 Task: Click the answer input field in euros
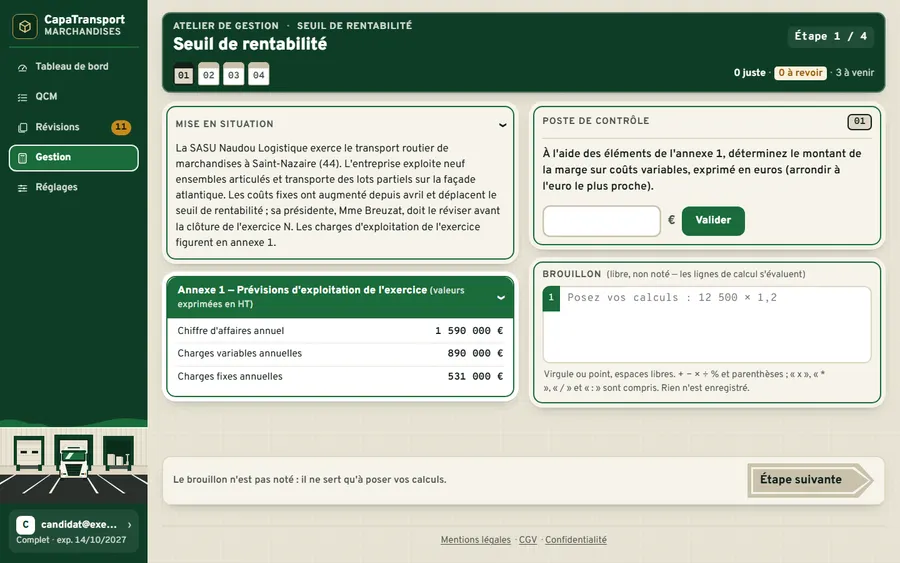pos(602,221)
